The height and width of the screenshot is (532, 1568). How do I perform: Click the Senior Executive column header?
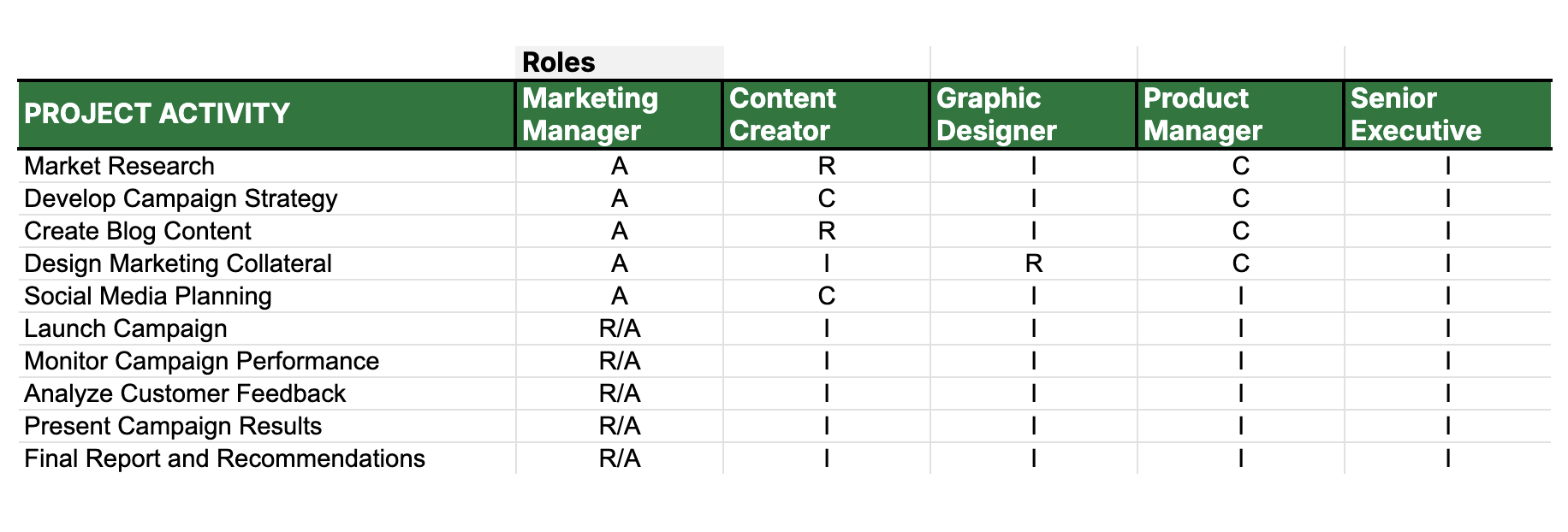tap(1416, 115)
